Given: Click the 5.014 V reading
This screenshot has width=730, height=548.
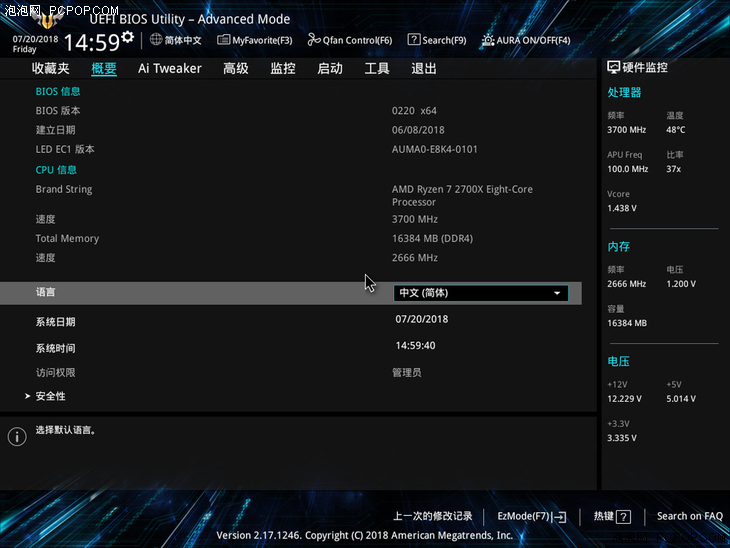Looking at the screenshot, I should point(681,399).
